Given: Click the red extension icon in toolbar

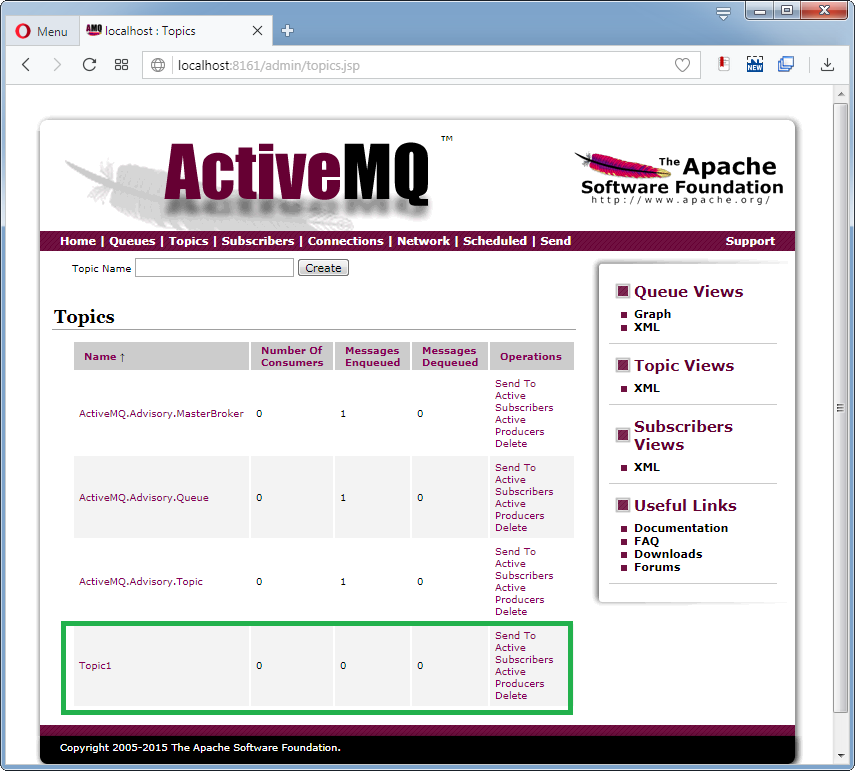Looking at the screenshot, I should [724, 64].
